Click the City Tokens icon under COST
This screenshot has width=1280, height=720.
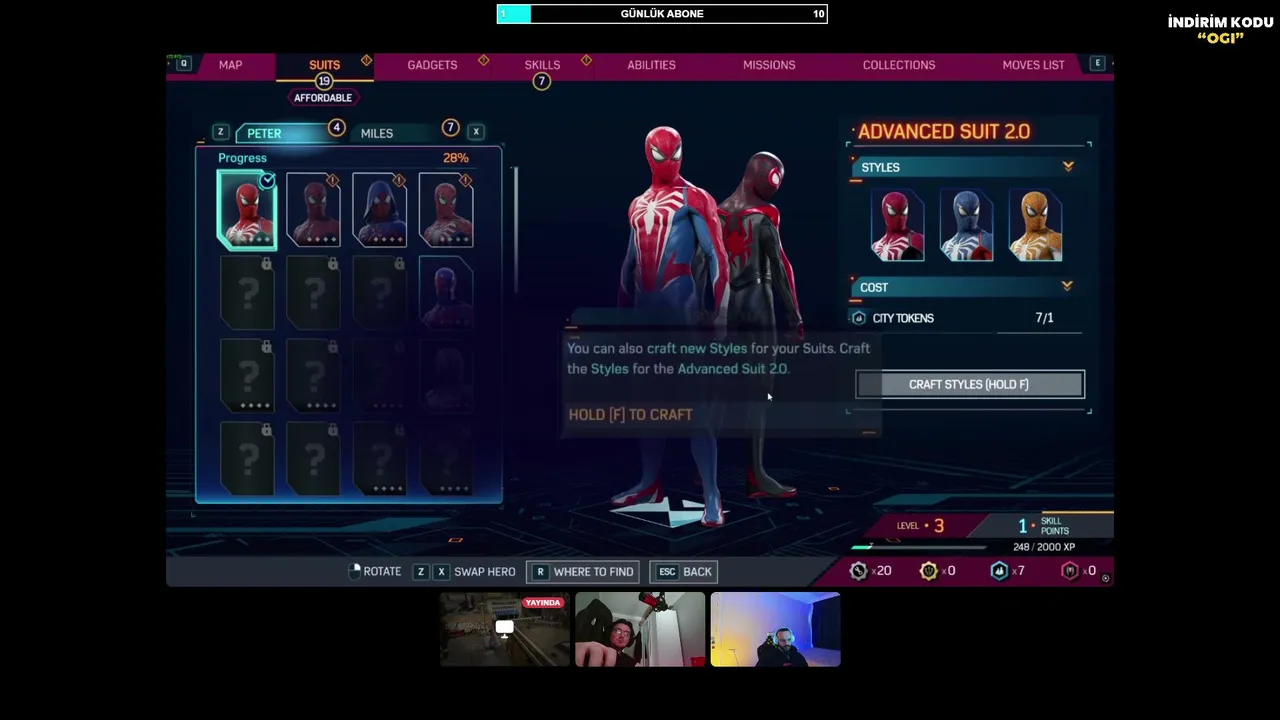click(x=858, y=318)
